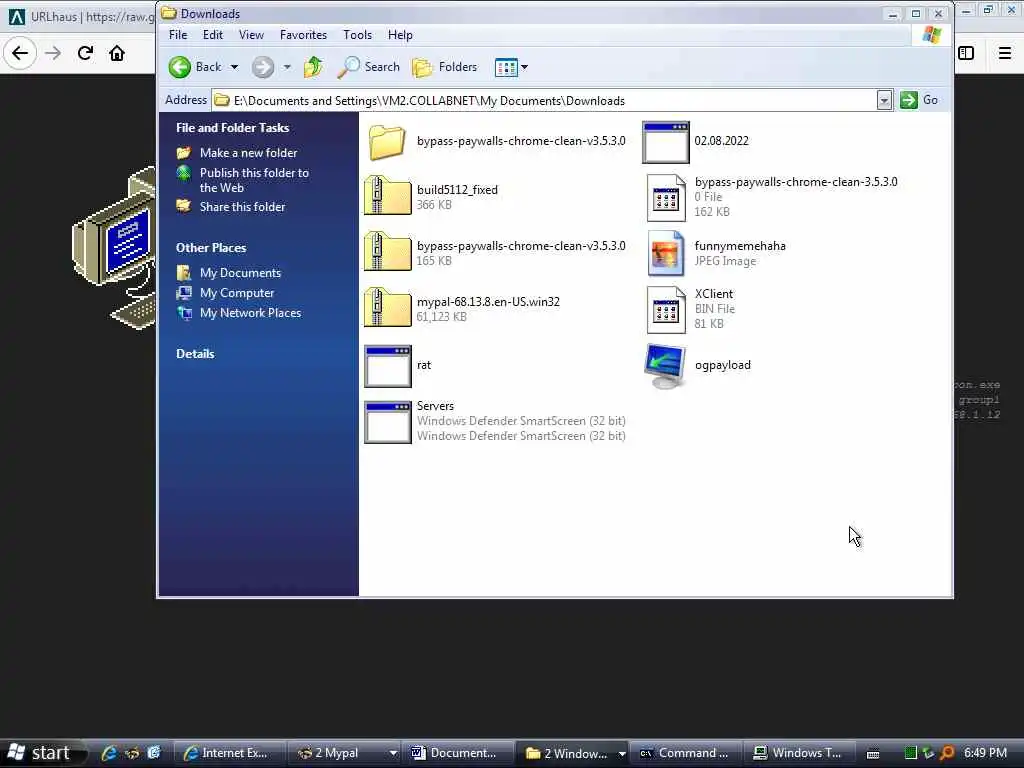
Task: Go to My Computer in Other Places
Action: click(x=237, y=293)
